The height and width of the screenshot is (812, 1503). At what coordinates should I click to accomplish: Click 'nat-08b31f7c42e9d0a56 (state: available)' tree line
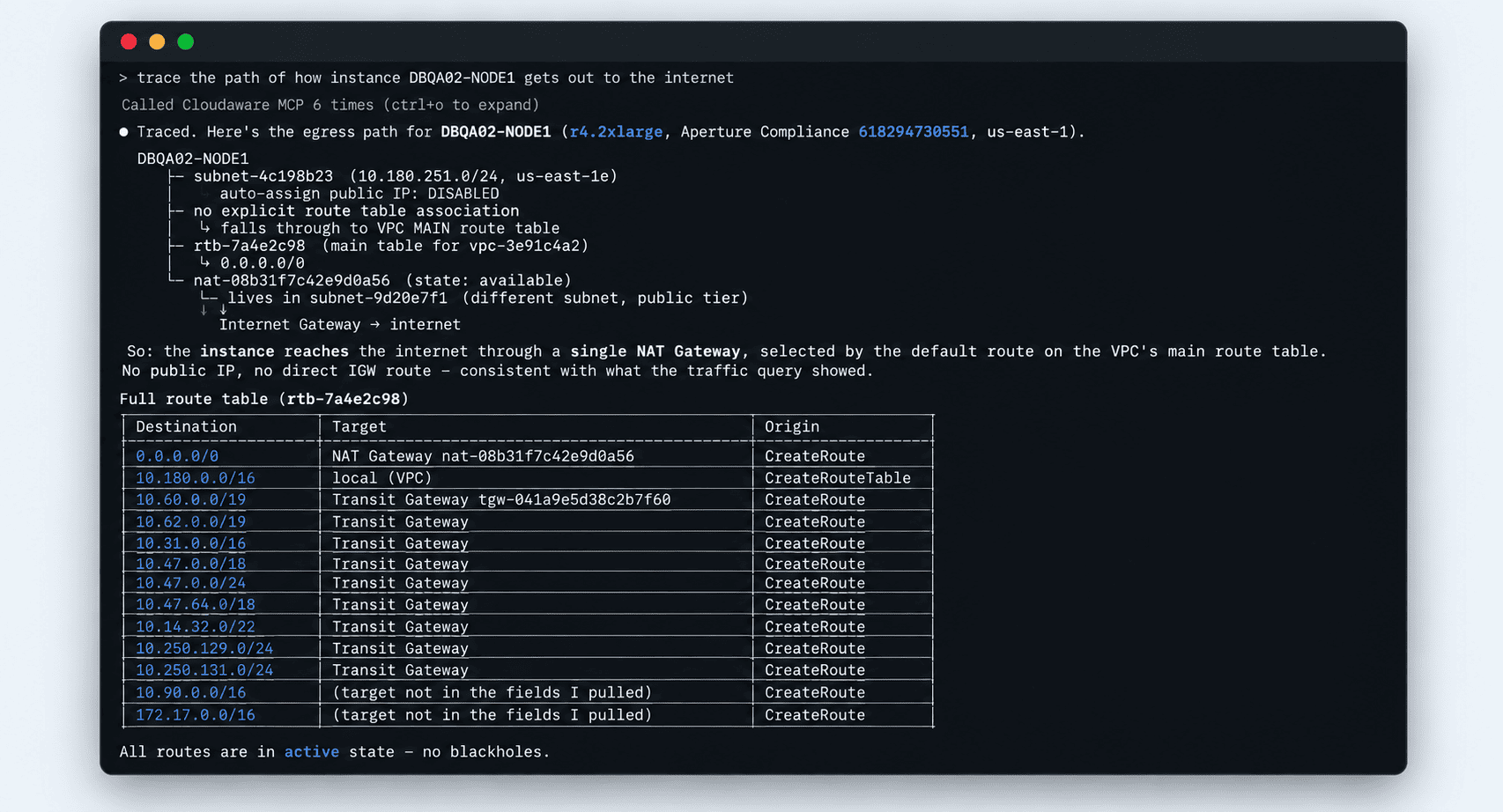(382, 280)
